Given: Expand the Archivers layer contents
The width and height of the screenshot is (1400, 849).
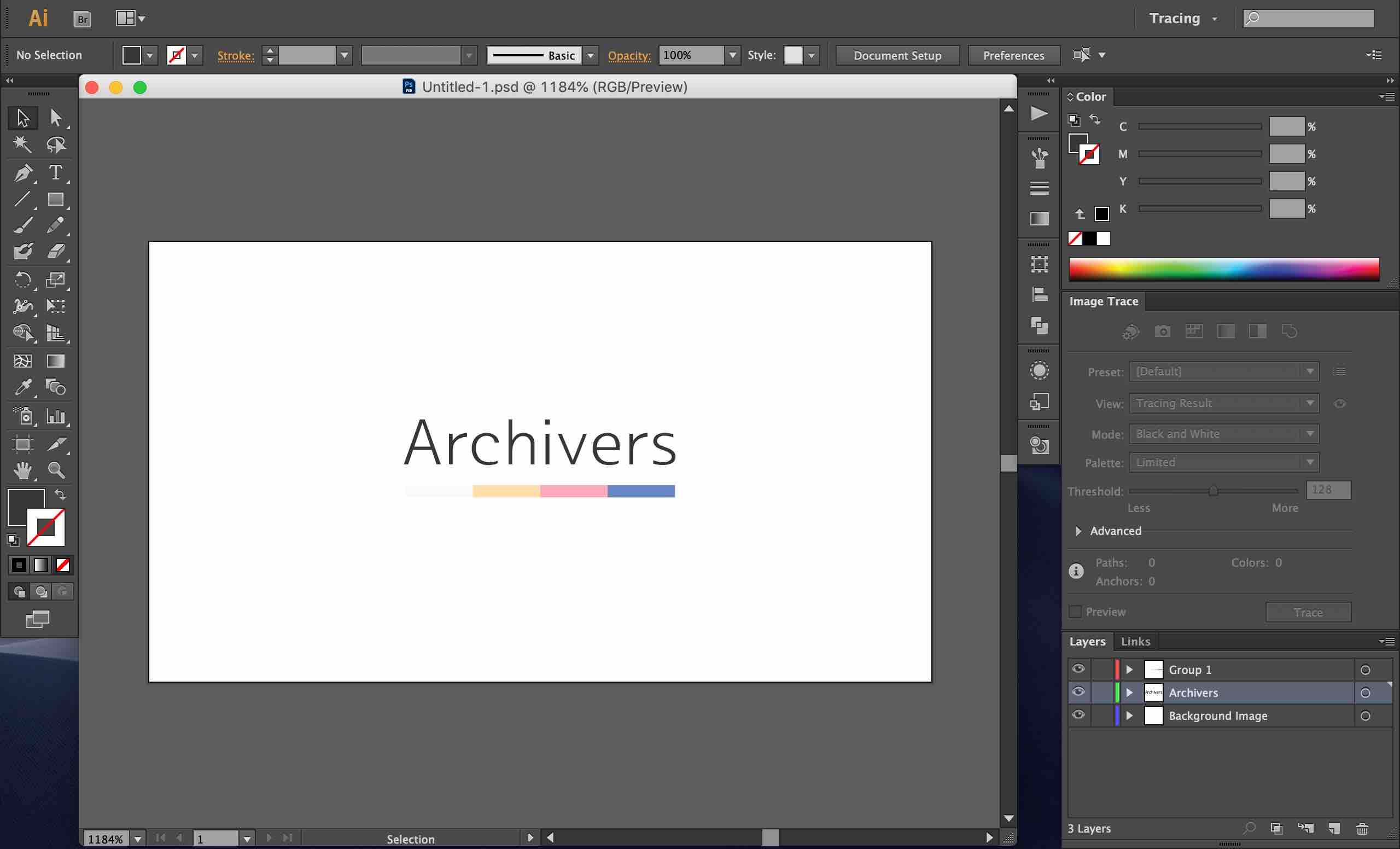Looking at the screenshot, I should point(1129,692).
